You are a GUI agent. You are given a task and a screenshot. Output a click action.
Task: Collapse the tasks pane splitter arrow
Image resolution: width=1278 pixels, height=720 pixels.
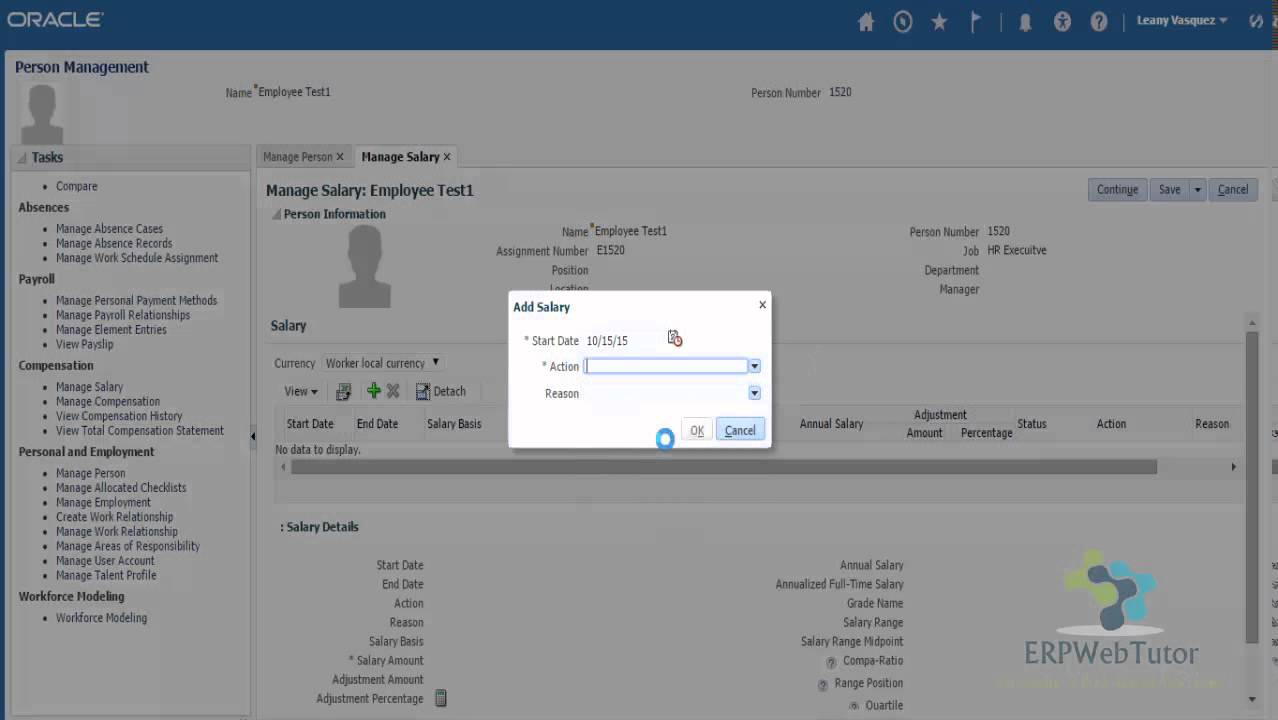[x=253, y=436]
